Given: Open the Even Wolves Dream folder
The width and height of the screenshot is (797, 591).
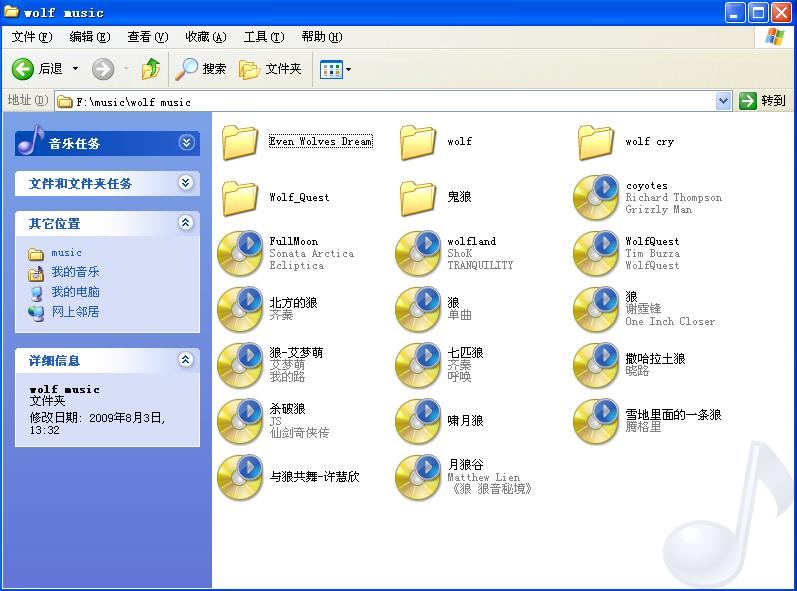Looking at the screenshot, I should click(240, 142).
